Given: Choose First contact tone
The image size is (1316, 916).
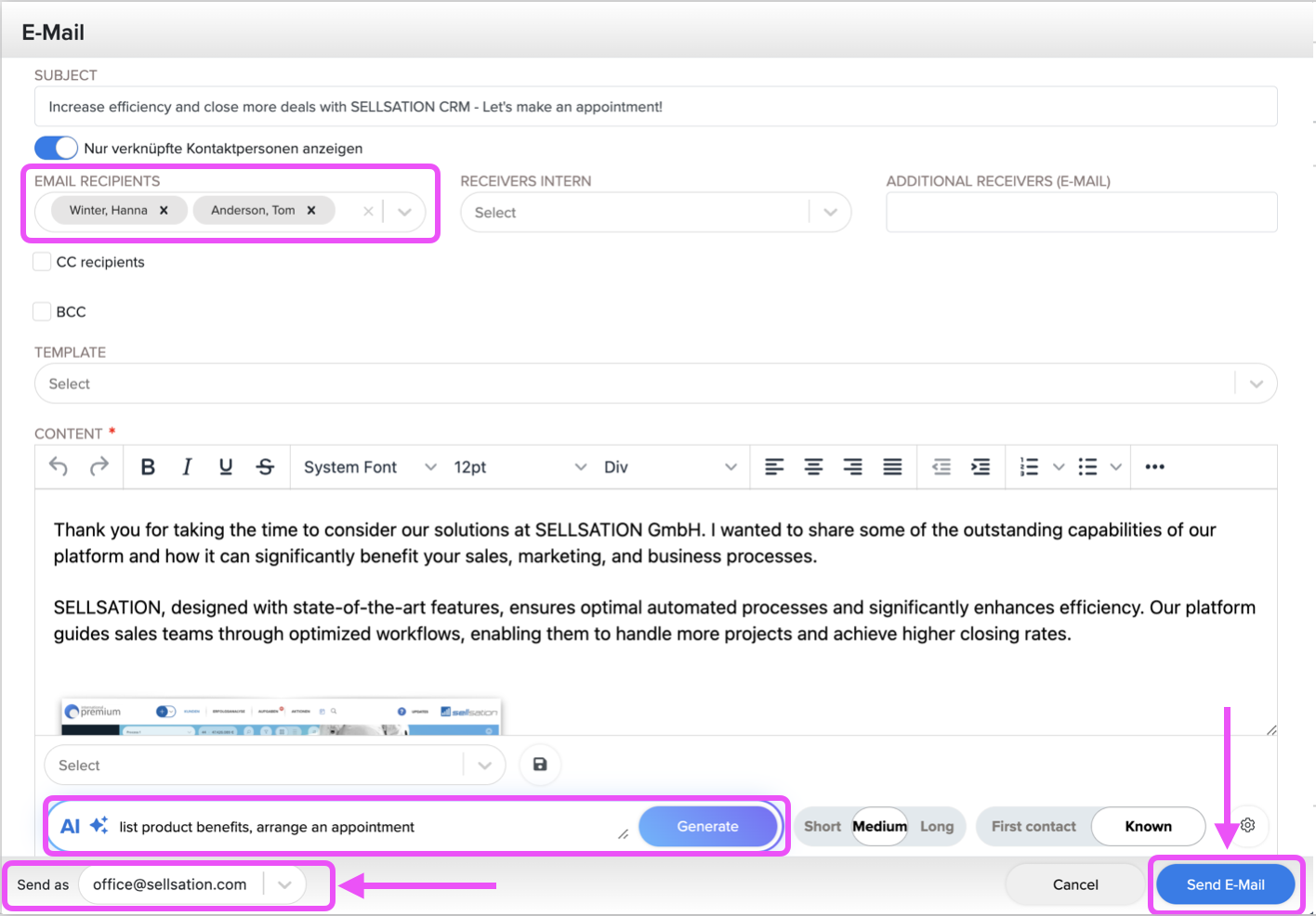Looking at the screenshot, I should click(x=1033, y=826).
